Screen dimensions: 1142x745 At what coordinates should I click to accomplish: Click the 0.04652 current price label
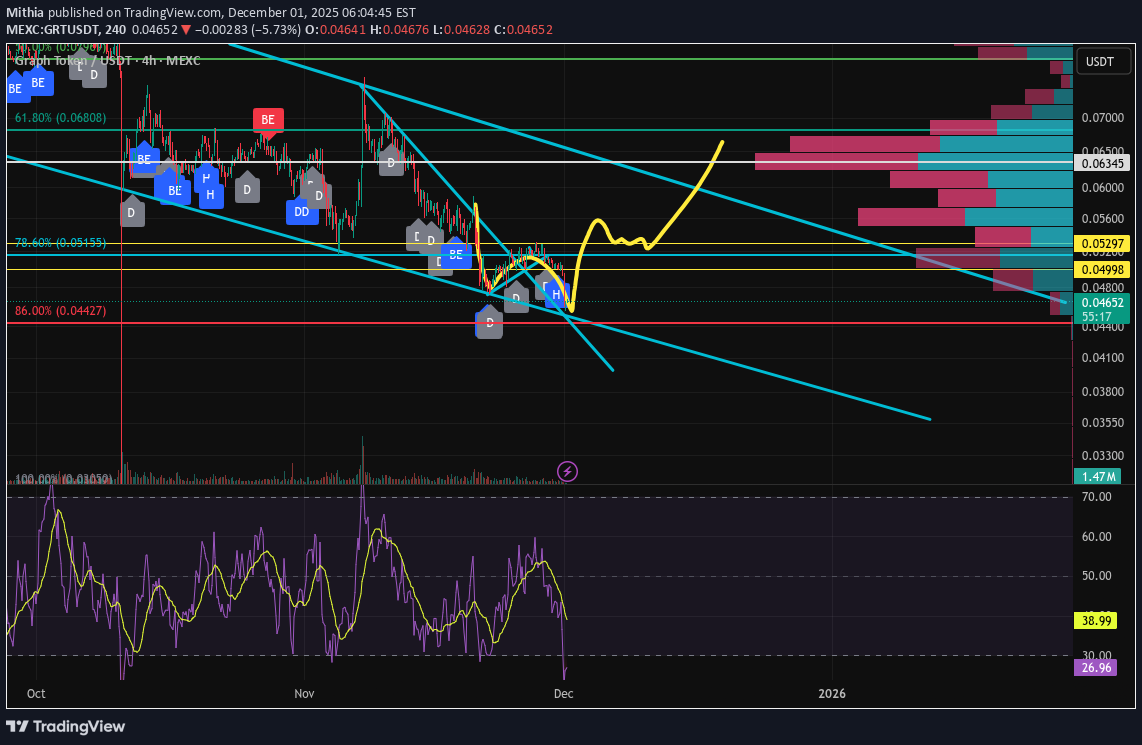click(1102, 300)
